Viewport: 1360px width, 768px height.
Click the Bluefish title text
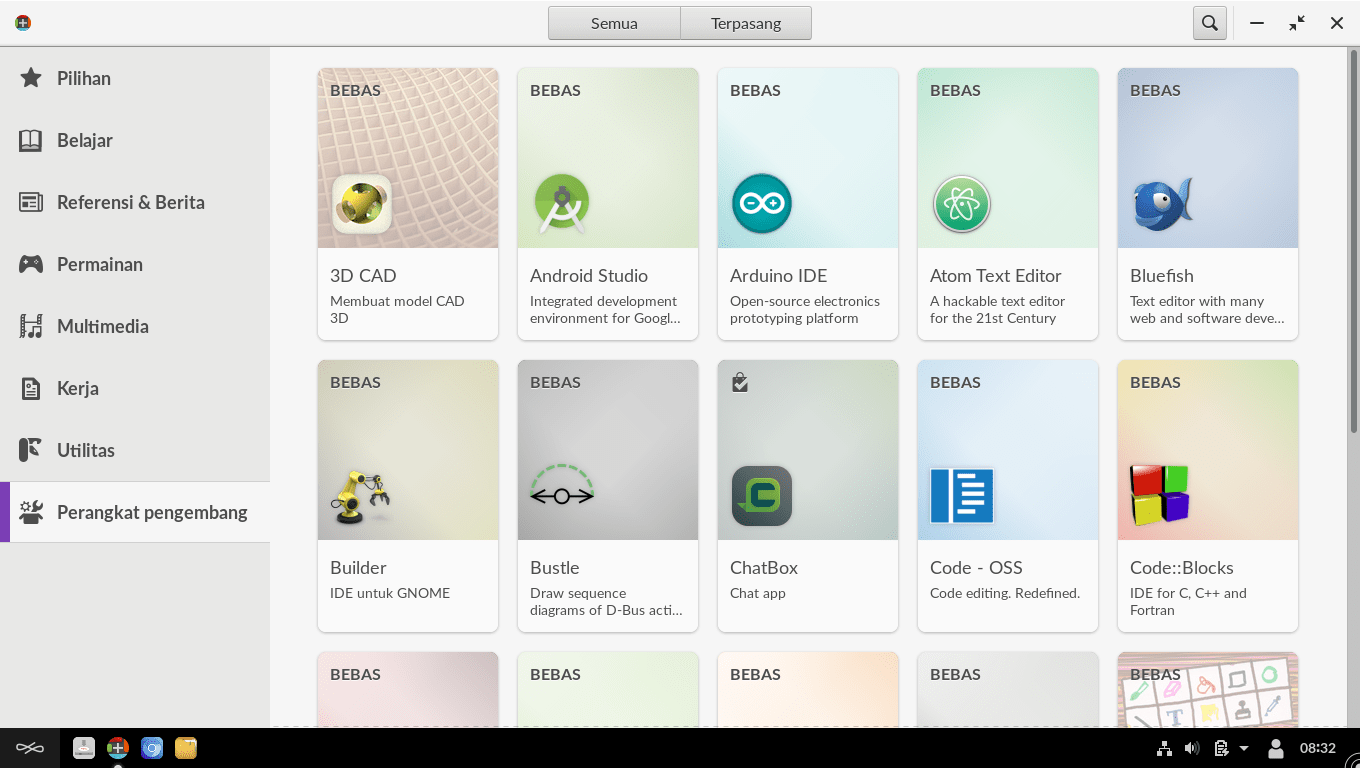click(x=1162, y=276)
